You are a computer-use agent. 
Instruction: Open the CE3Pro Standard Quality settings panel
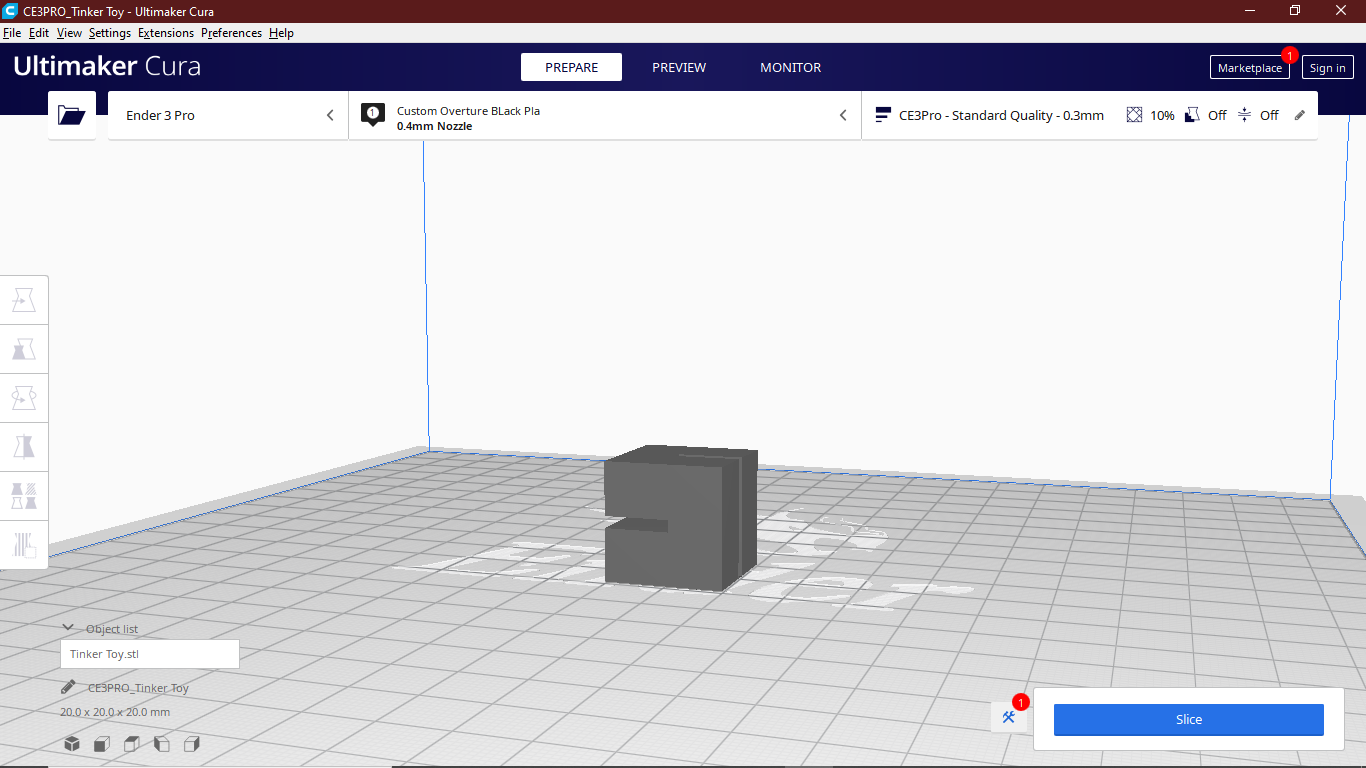[1089, 115]
